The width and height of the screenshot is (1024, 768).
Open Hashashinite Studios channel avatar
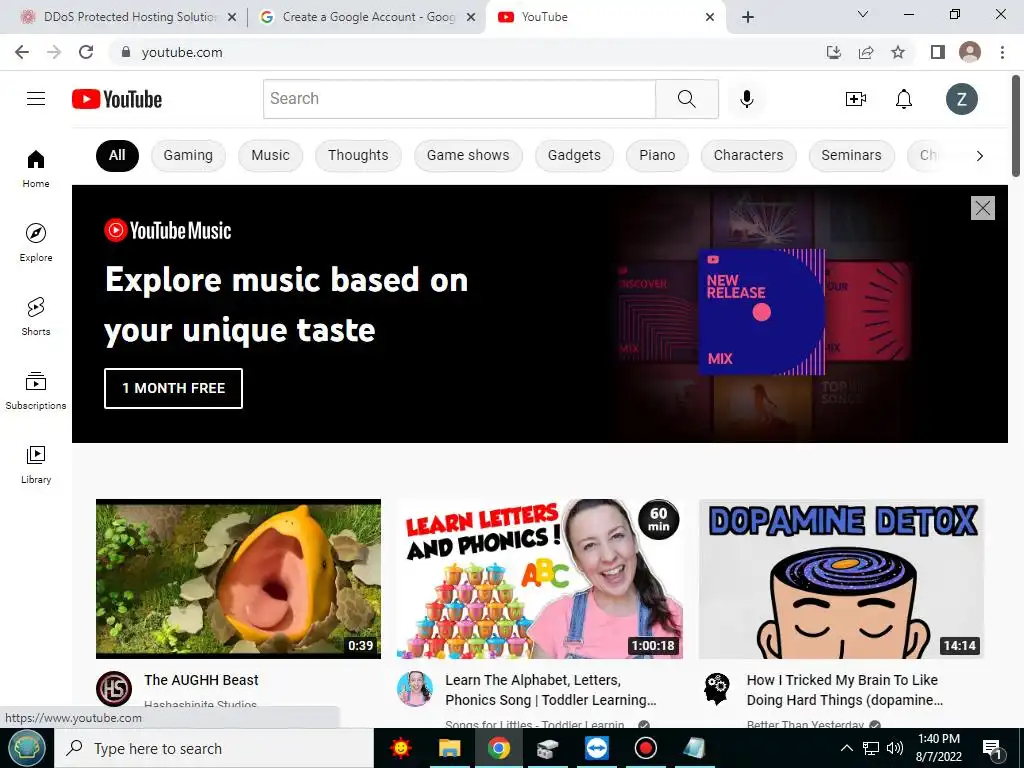coord(114,689)
